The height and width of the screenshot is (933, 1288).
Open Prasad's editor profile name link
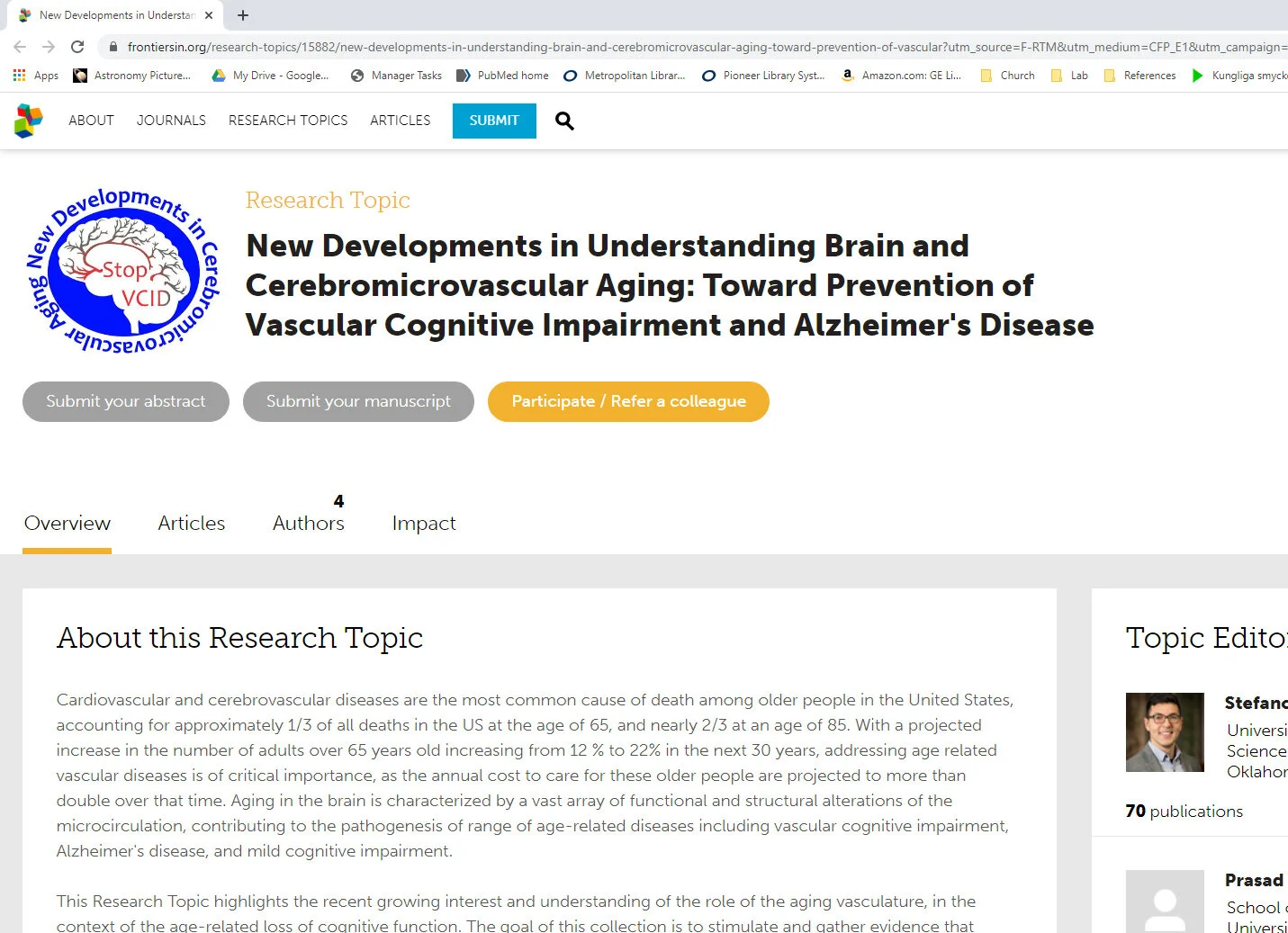pos(1255,880)
